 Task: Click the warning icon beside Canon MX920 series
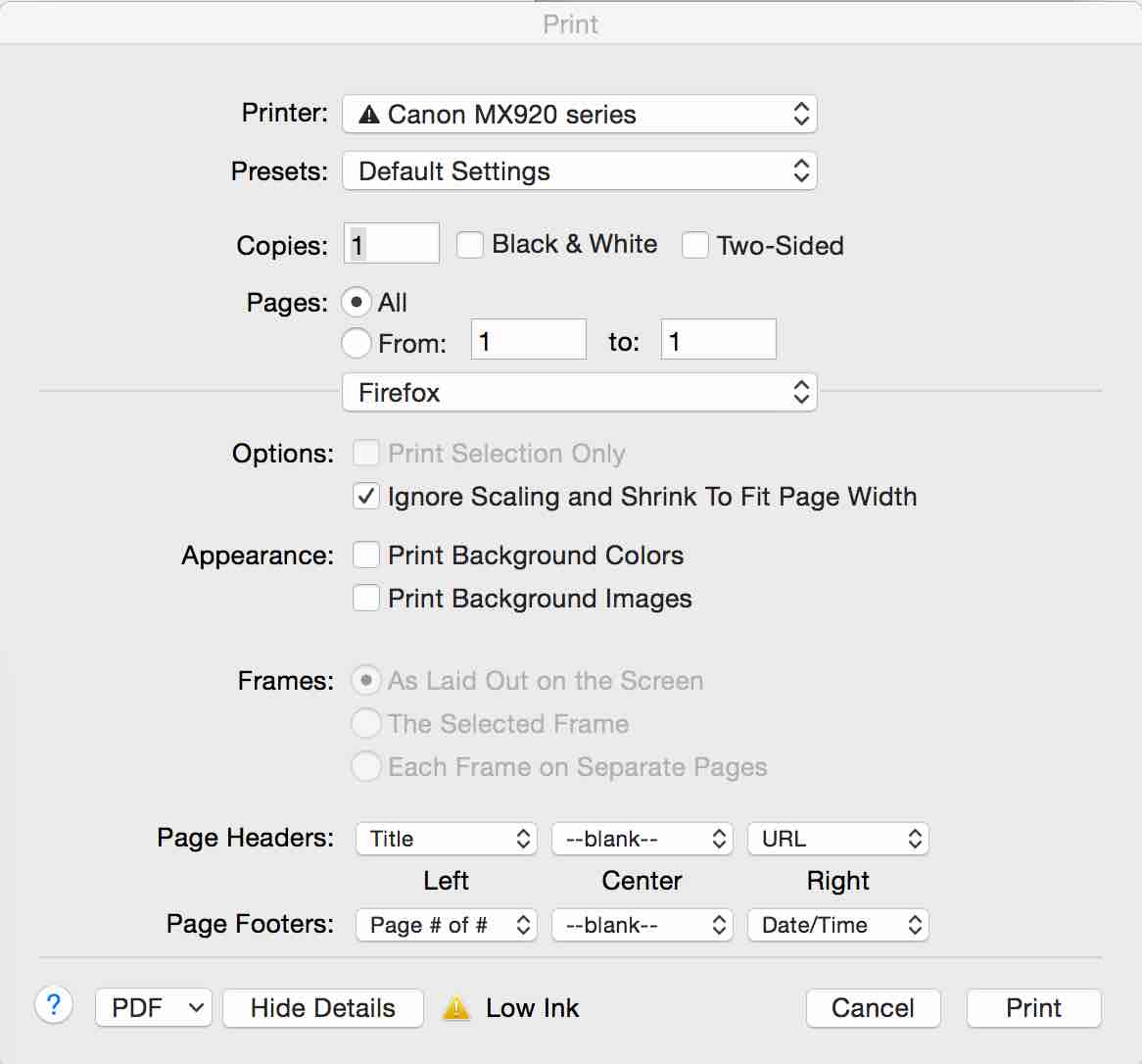pos(370,114)
